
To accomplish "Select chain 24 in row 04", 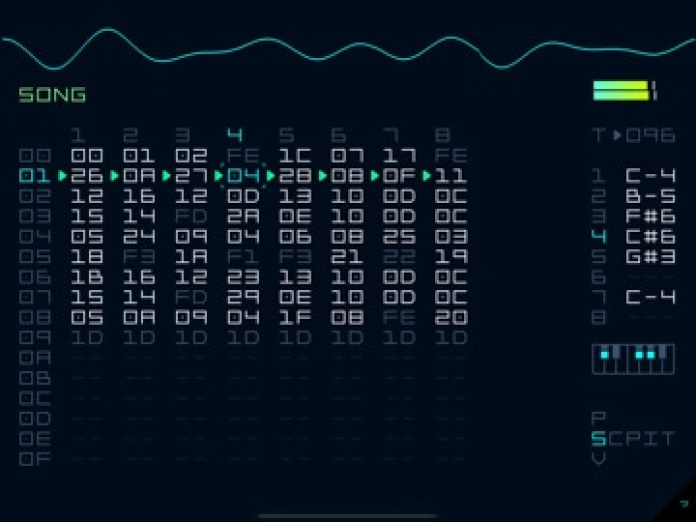I will tap(139, 237).
